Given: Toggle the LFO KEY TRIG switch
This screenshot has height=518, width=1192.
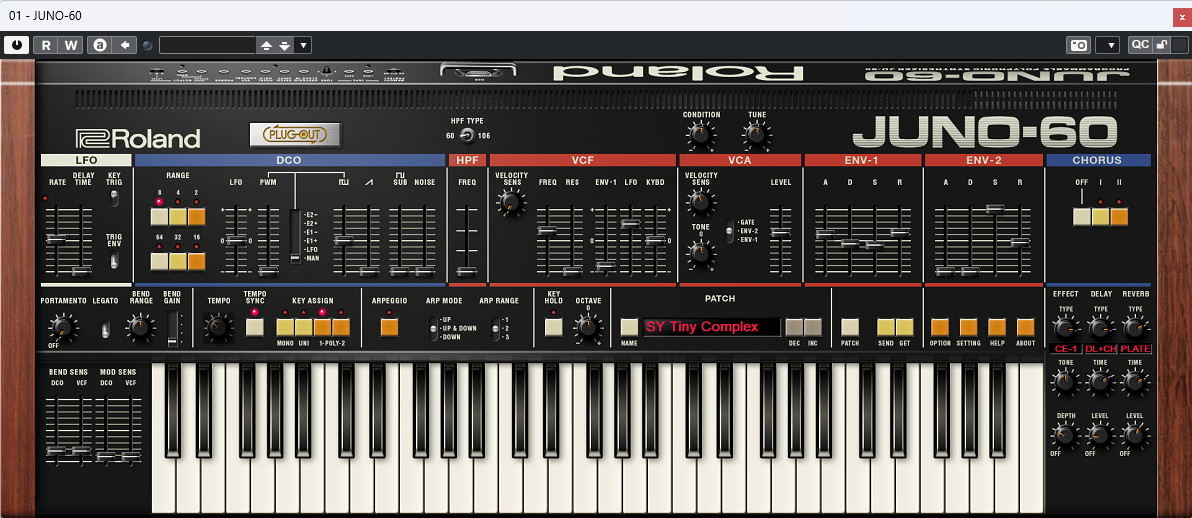Looking at the screenshot, I should 114,198.
